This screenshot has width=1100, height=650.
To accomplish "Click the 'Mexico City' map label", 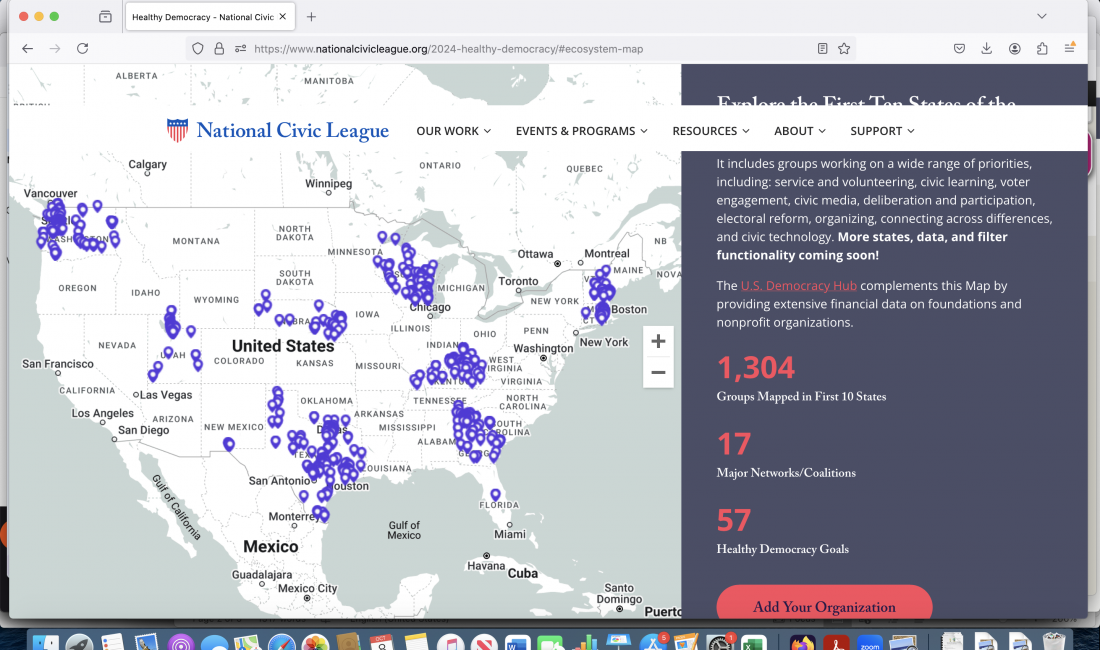I will coord(307,588).
